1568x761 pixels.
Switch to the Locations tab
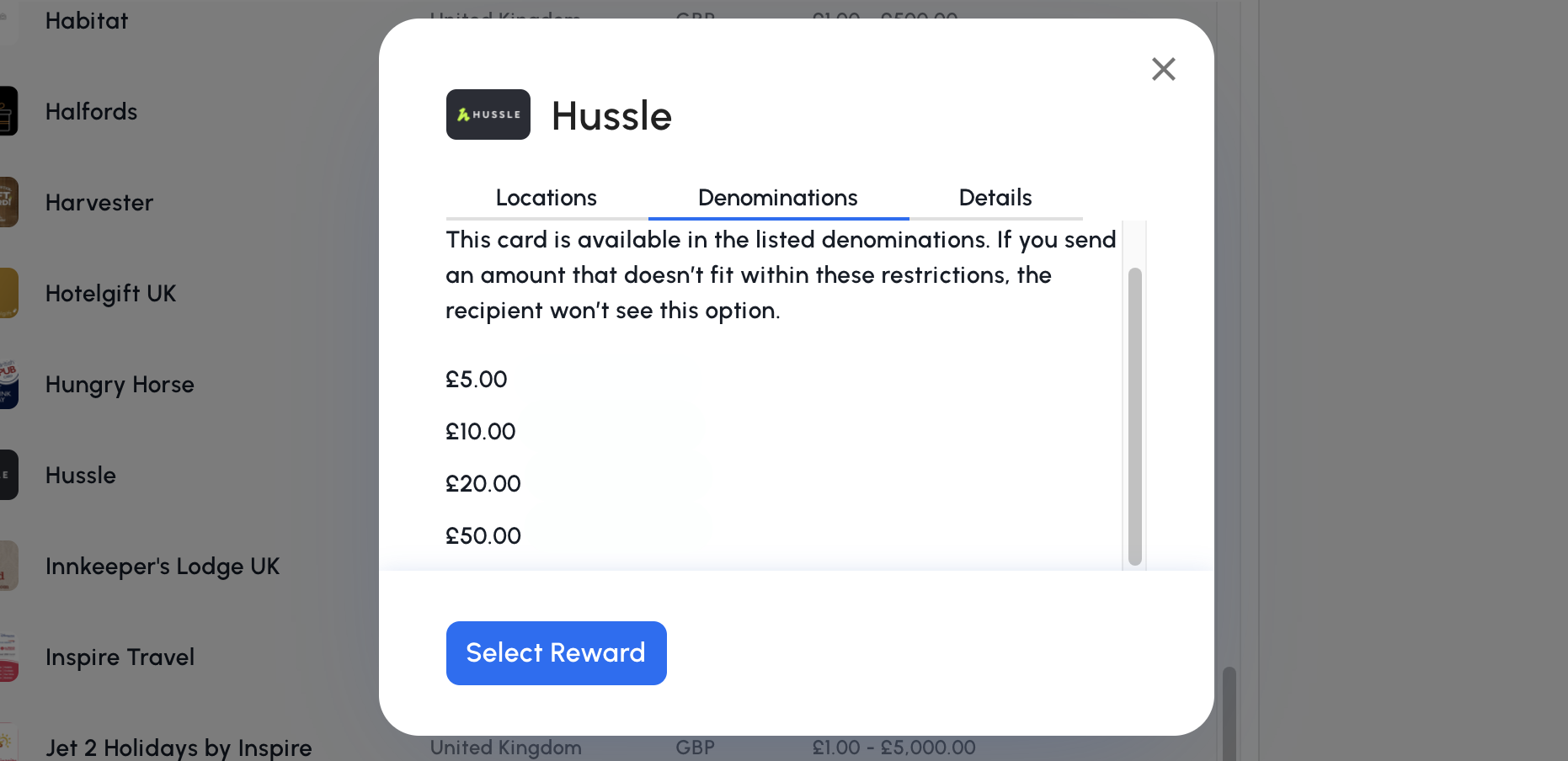[x=547, y=198]
